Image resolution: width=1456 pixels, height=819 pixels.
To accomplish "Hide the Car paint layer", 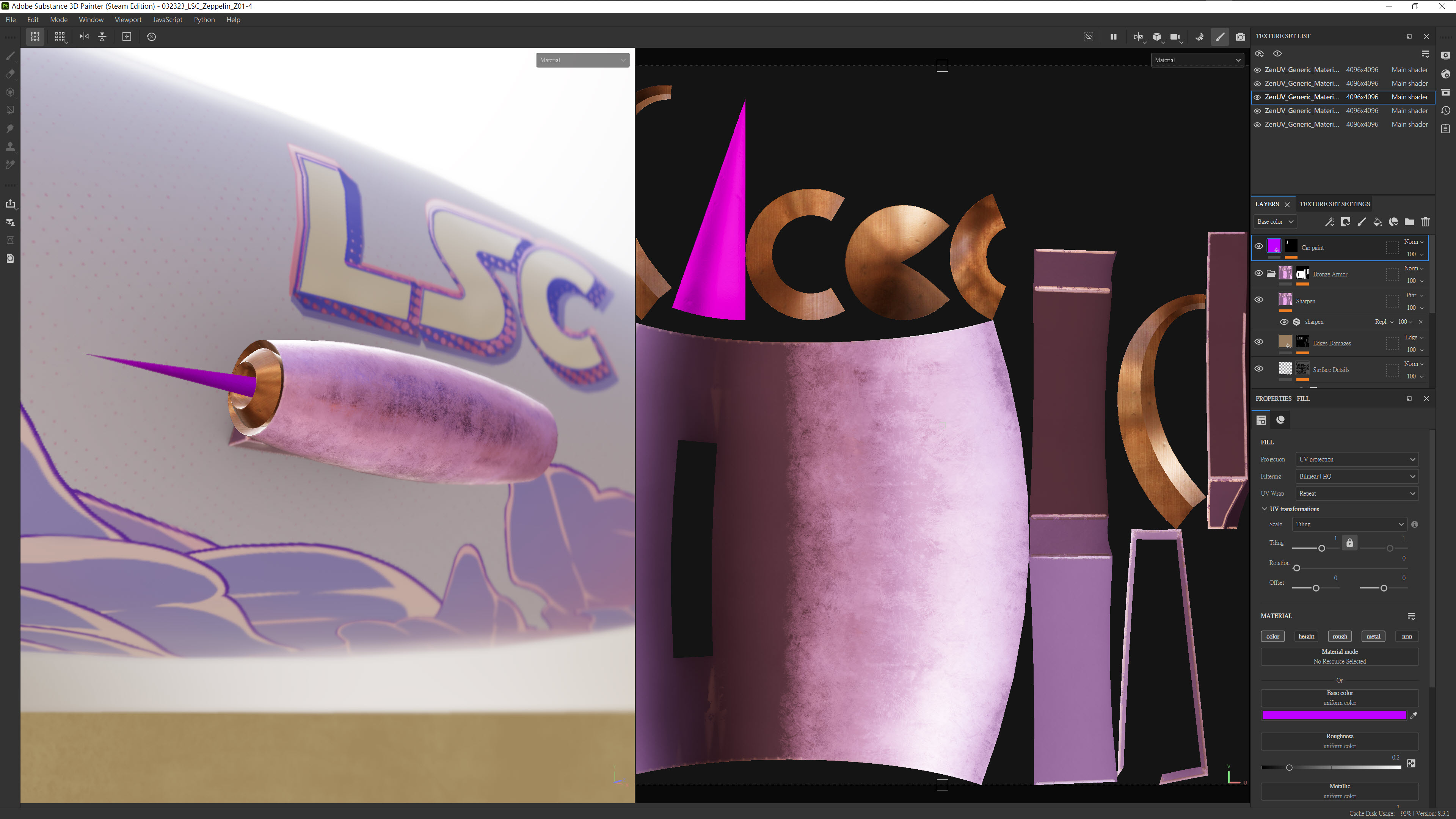I will [x=1259, y=246].
